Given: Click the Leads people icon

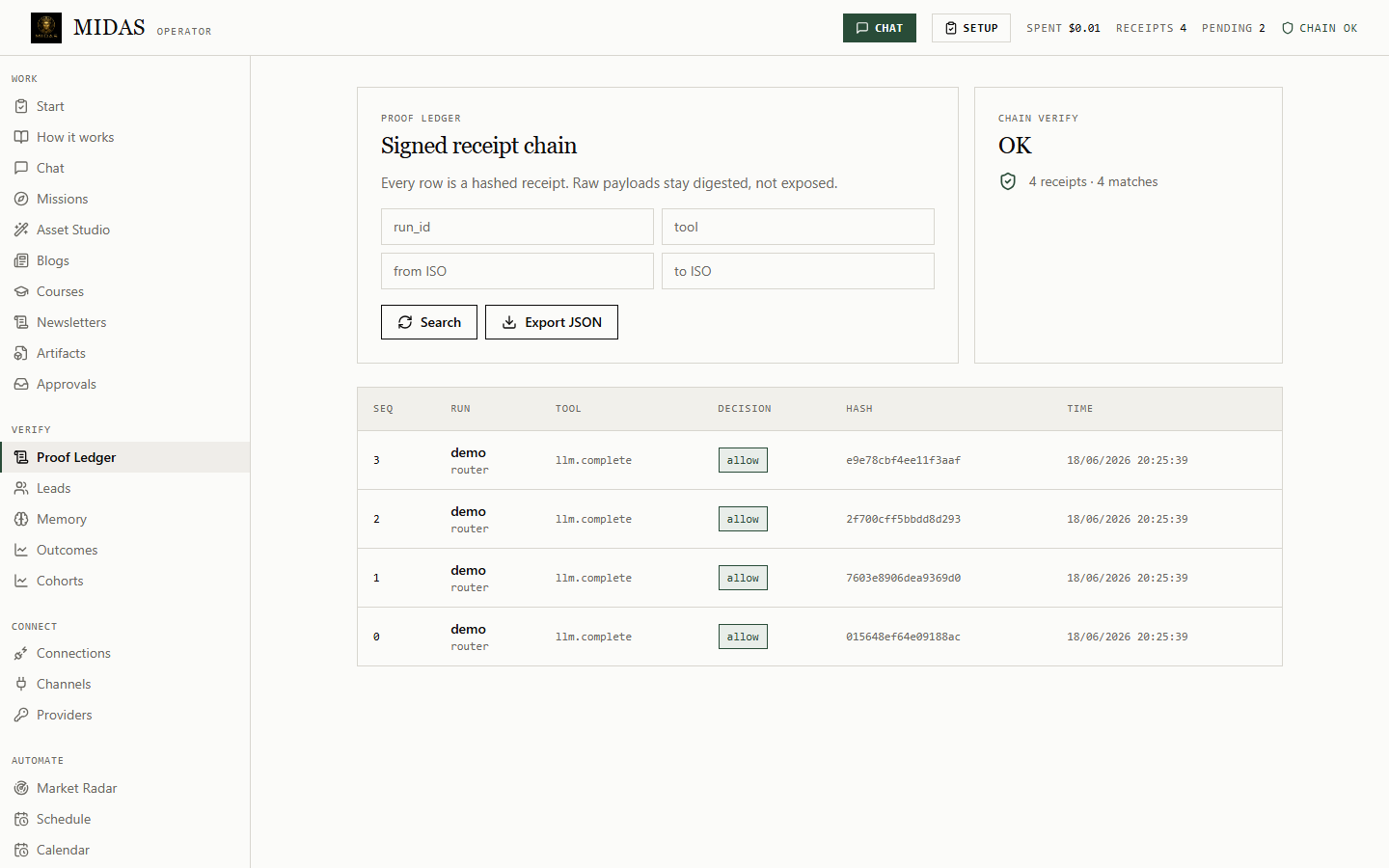Looking at the screenshot, I should 21,488.
